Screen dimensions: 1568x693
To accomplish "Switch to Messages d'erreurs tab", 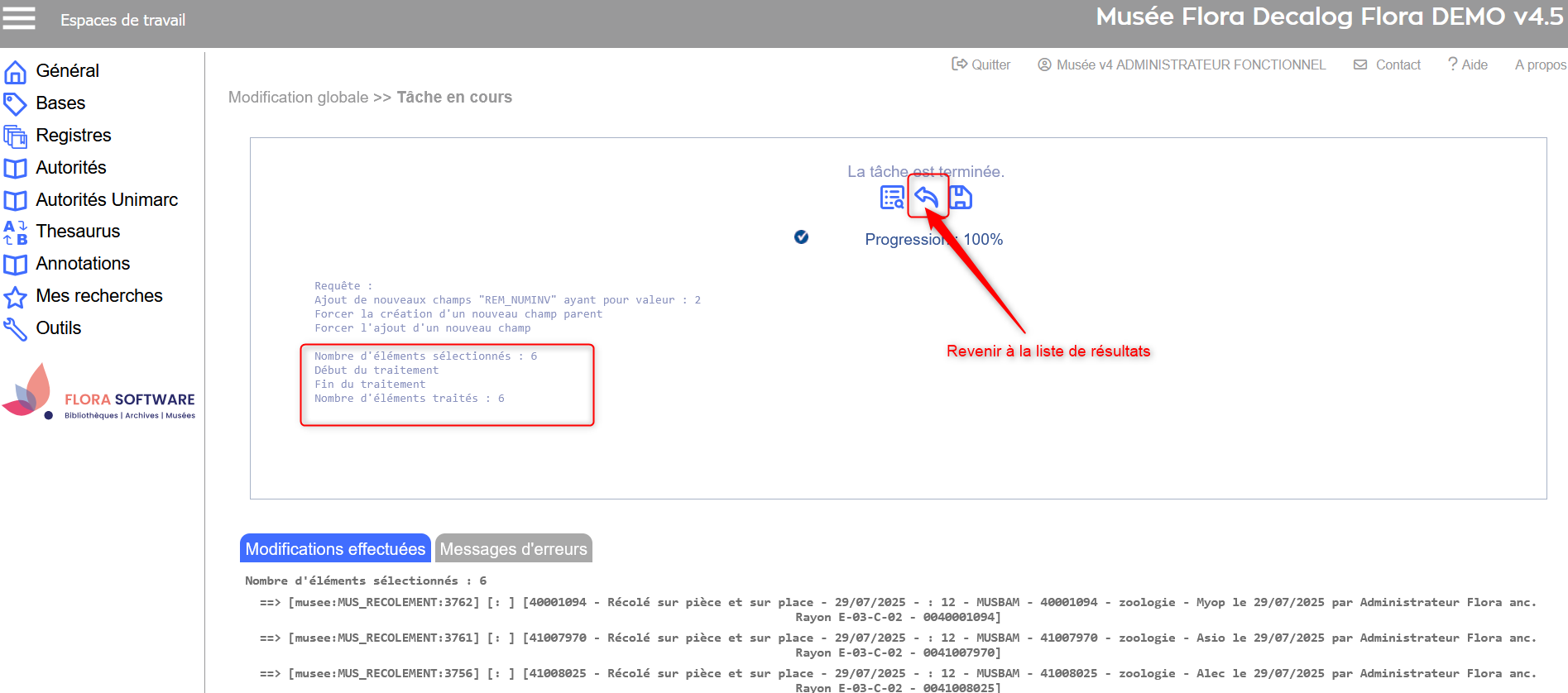I will click(513, 549).
